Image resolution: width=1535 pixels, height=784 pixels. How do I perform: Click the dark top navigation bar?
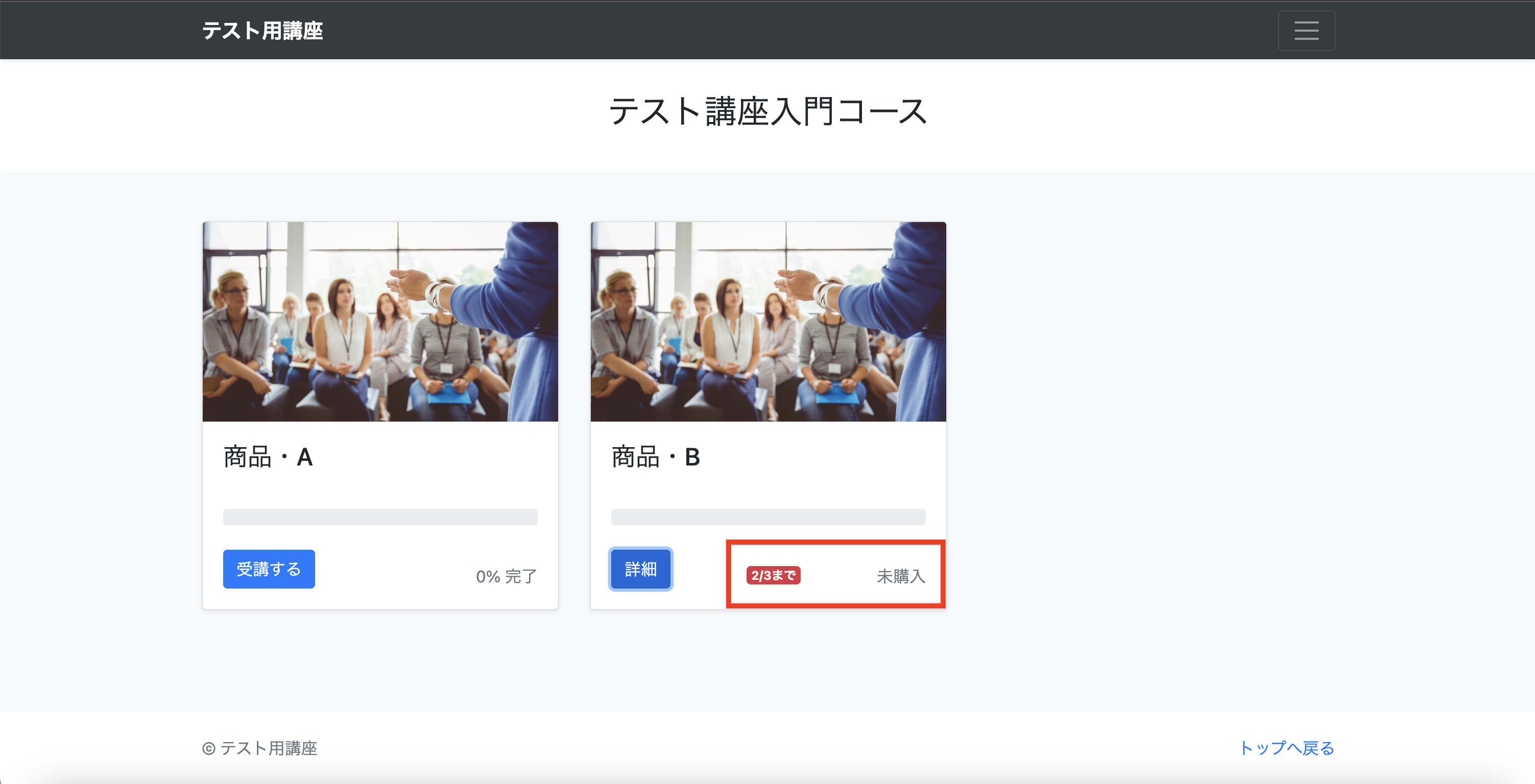(767, 31)
